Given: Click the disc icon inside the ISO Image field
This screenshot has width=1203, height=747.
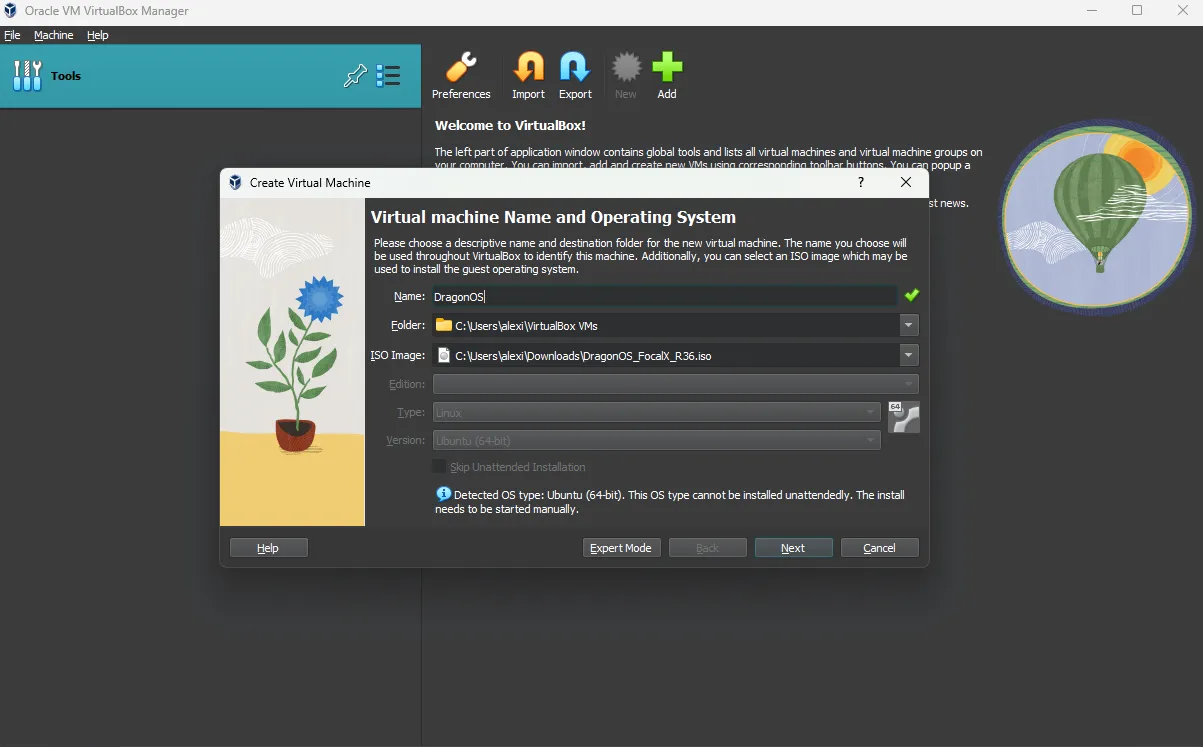Looking at the screenshot, I should (x=442, y=355).
